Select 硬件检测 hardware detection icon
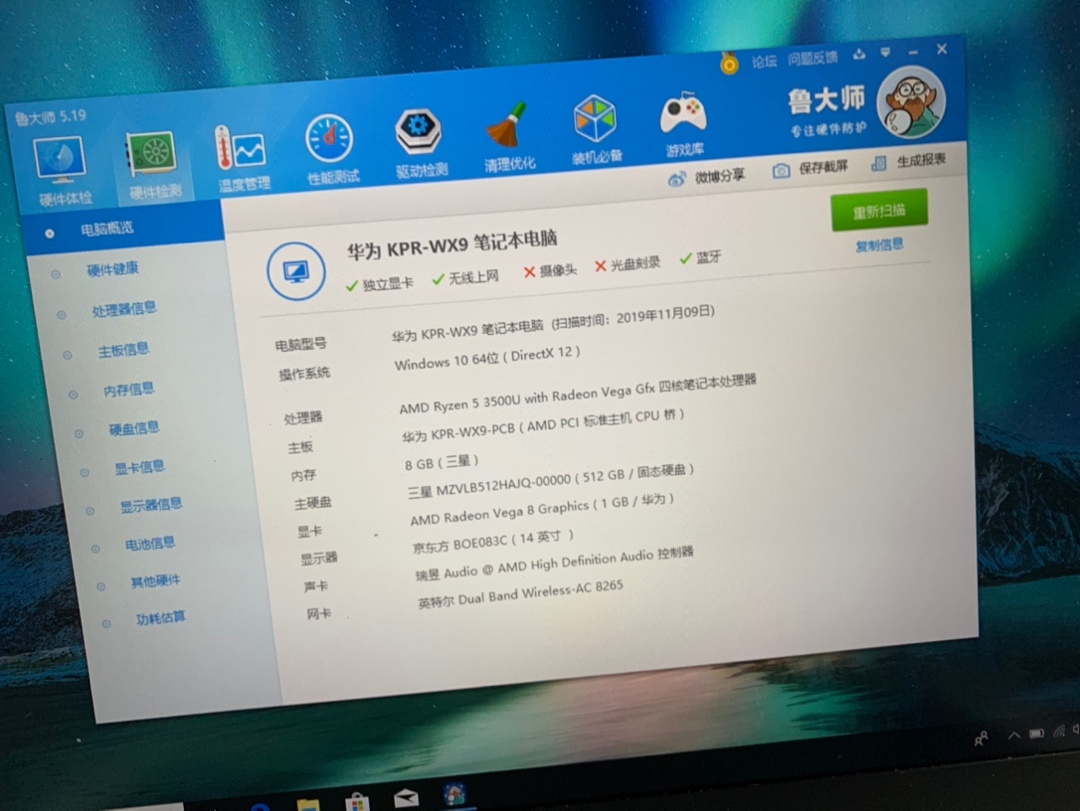 point(154,165)
